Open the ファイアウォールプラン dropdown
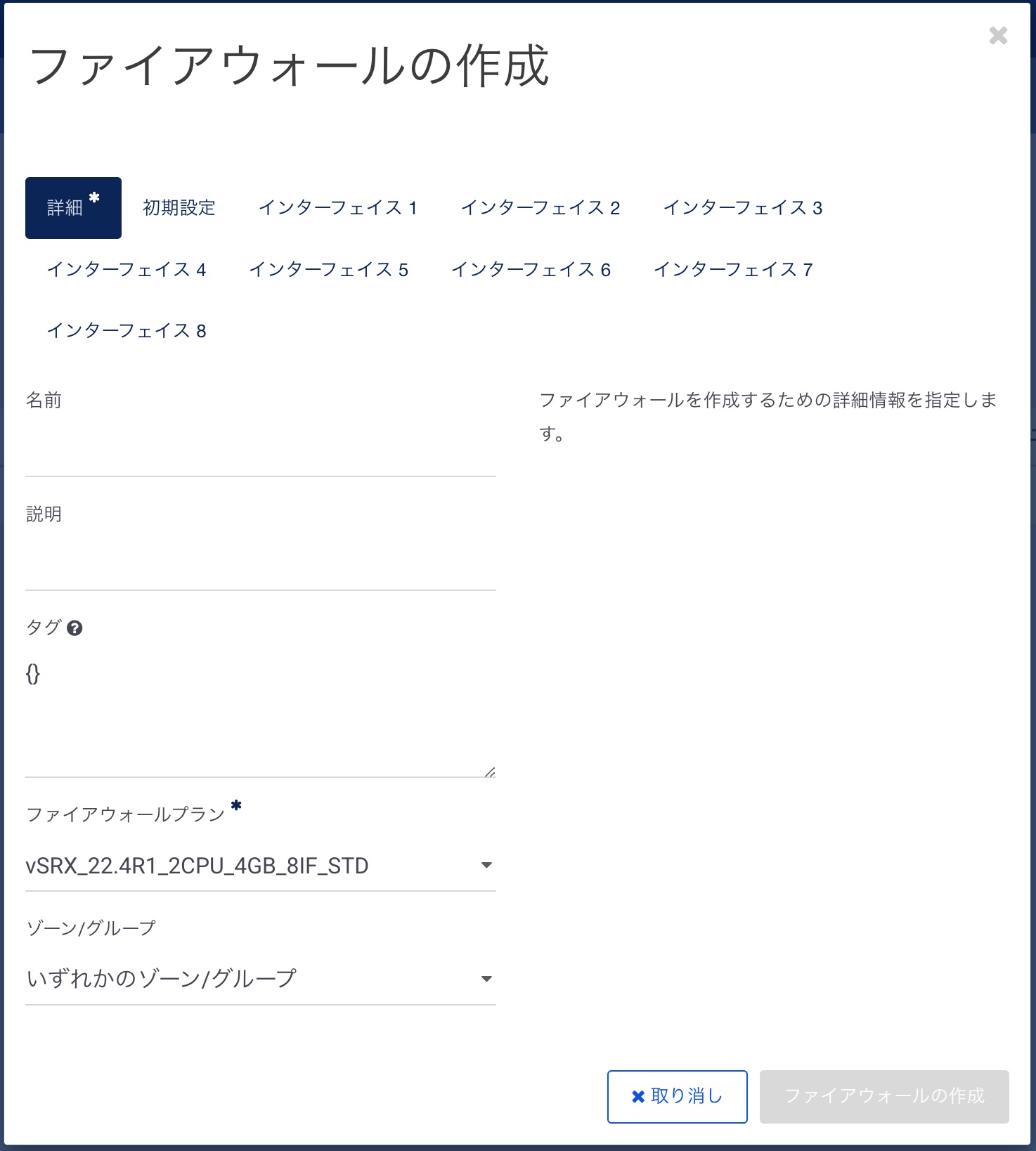 pos(261,866)
